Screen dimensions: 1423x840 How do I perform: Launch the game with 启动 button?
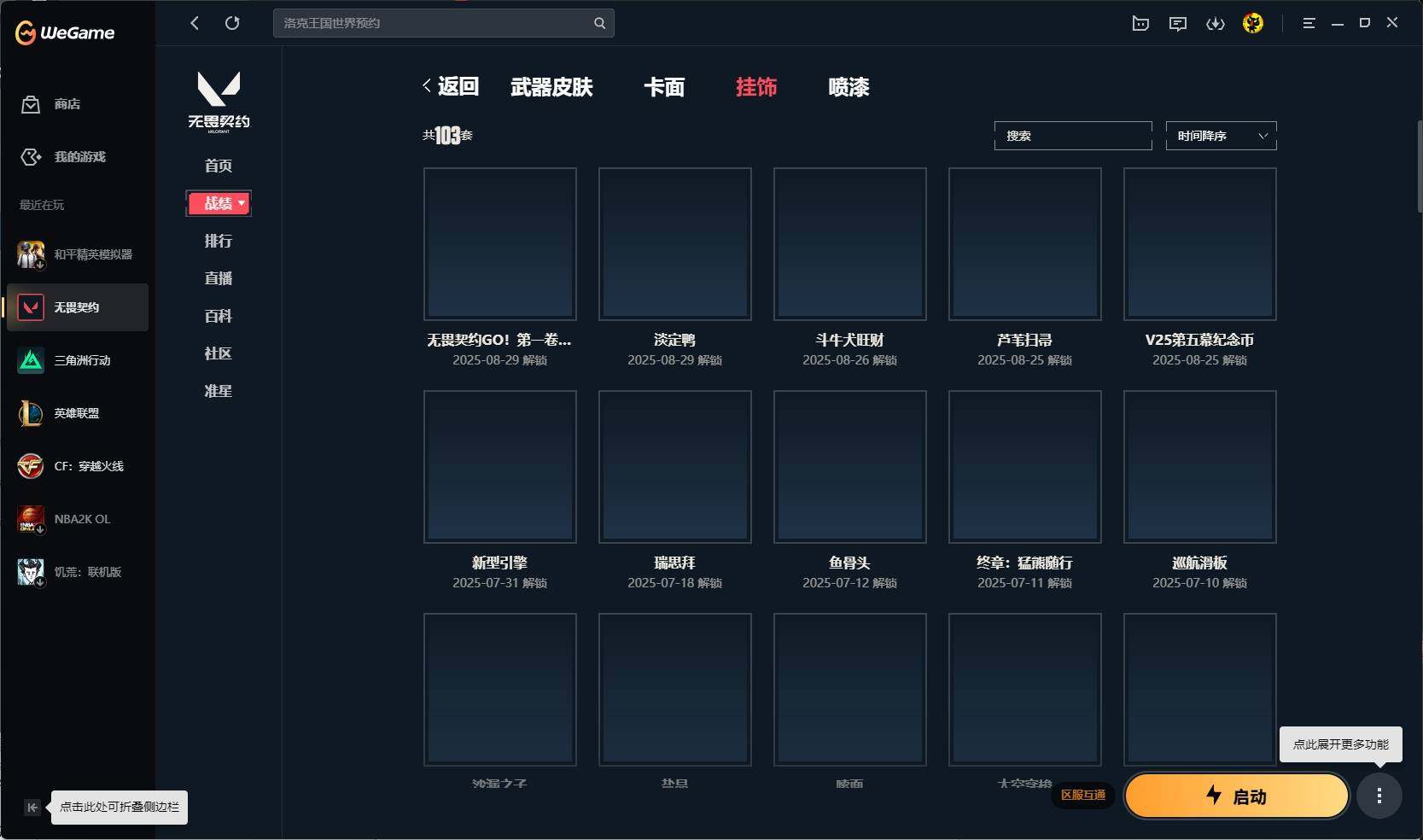click(x=1237, y=796)
